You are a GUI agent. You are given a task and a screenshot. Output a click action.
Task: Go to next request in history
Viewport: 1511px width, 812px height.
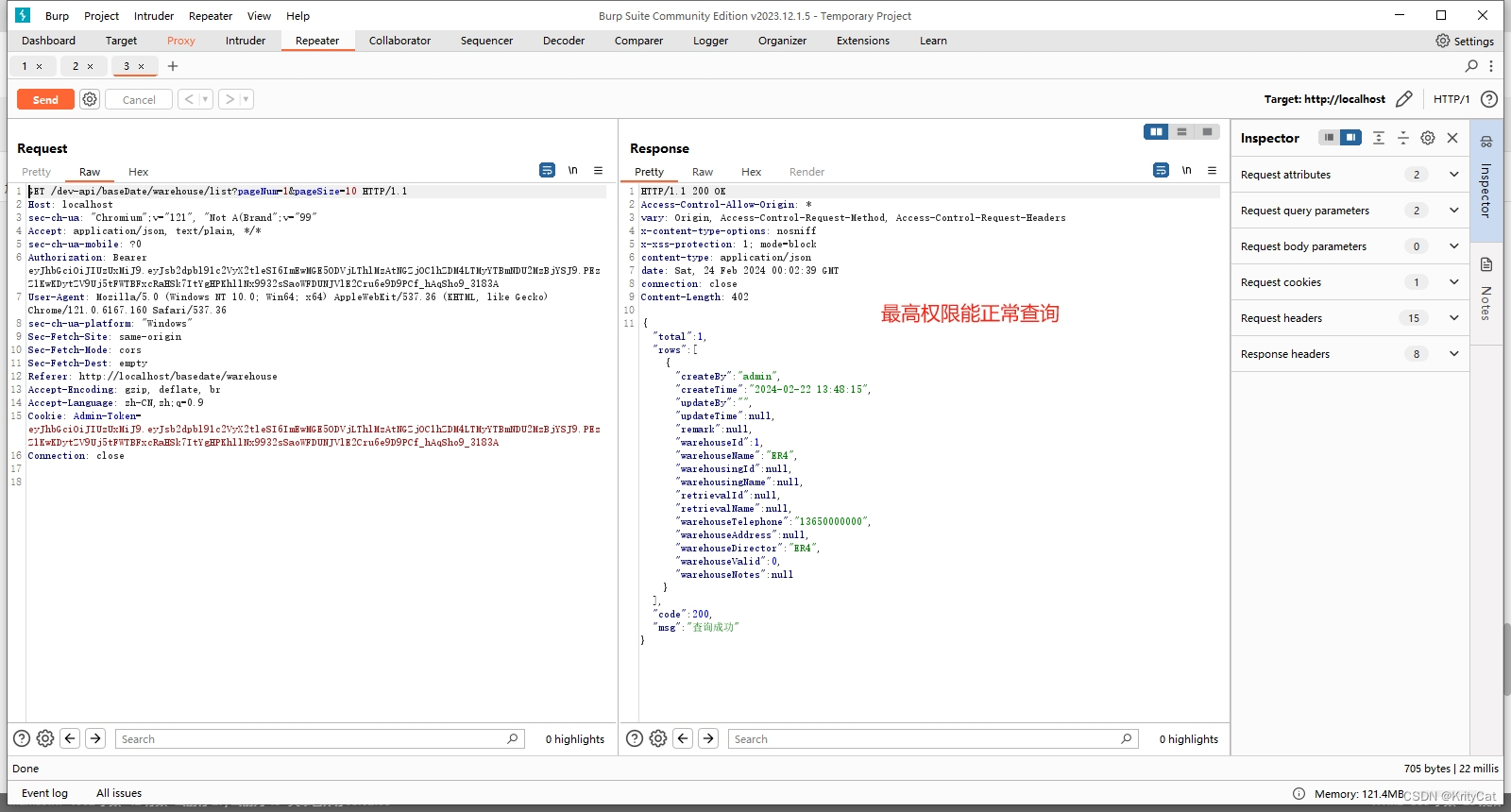pos(229,99)
